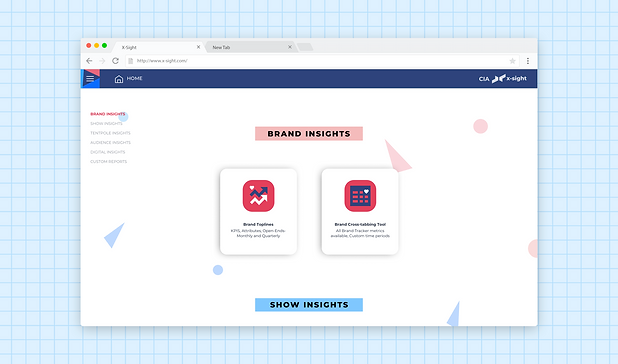Select Show Insights in sidebar
This screenshot has width=618, height=364.
pos(106,123)
